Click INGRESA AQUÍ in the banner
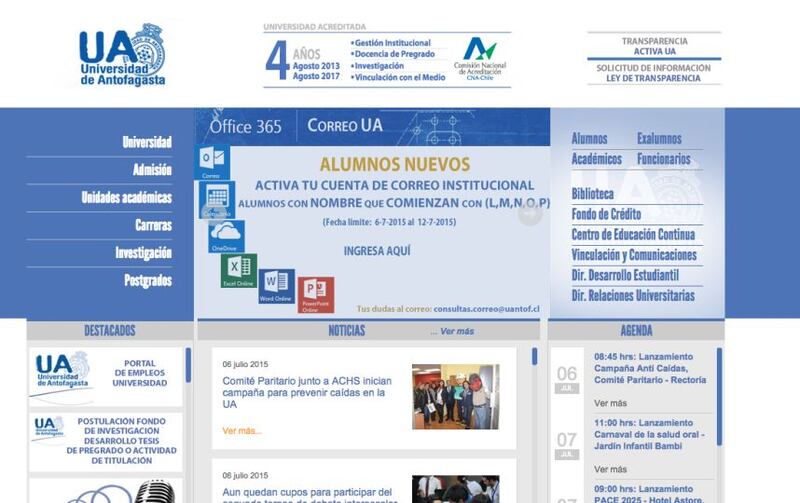 click(x=377, y=251)
